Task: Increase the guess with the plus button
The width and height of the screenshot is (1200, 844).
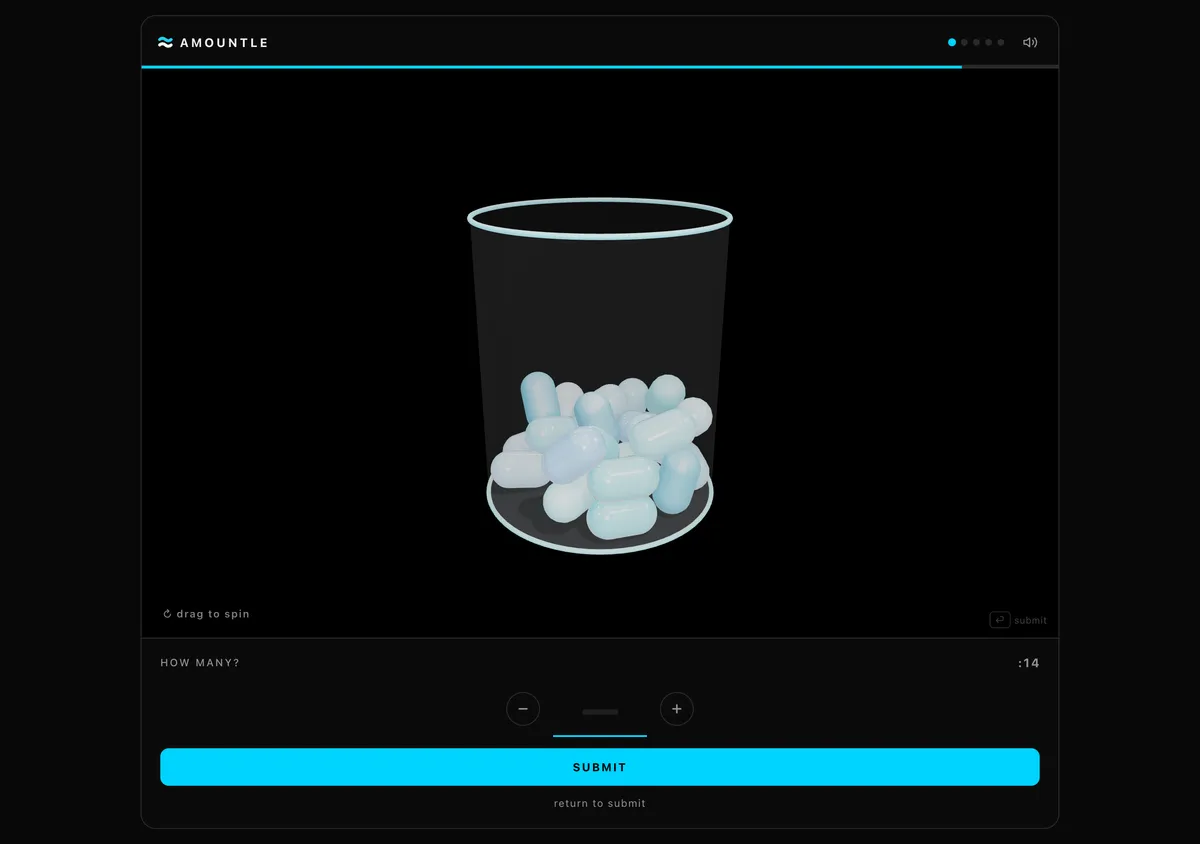Action: click(x=677, y=709)
